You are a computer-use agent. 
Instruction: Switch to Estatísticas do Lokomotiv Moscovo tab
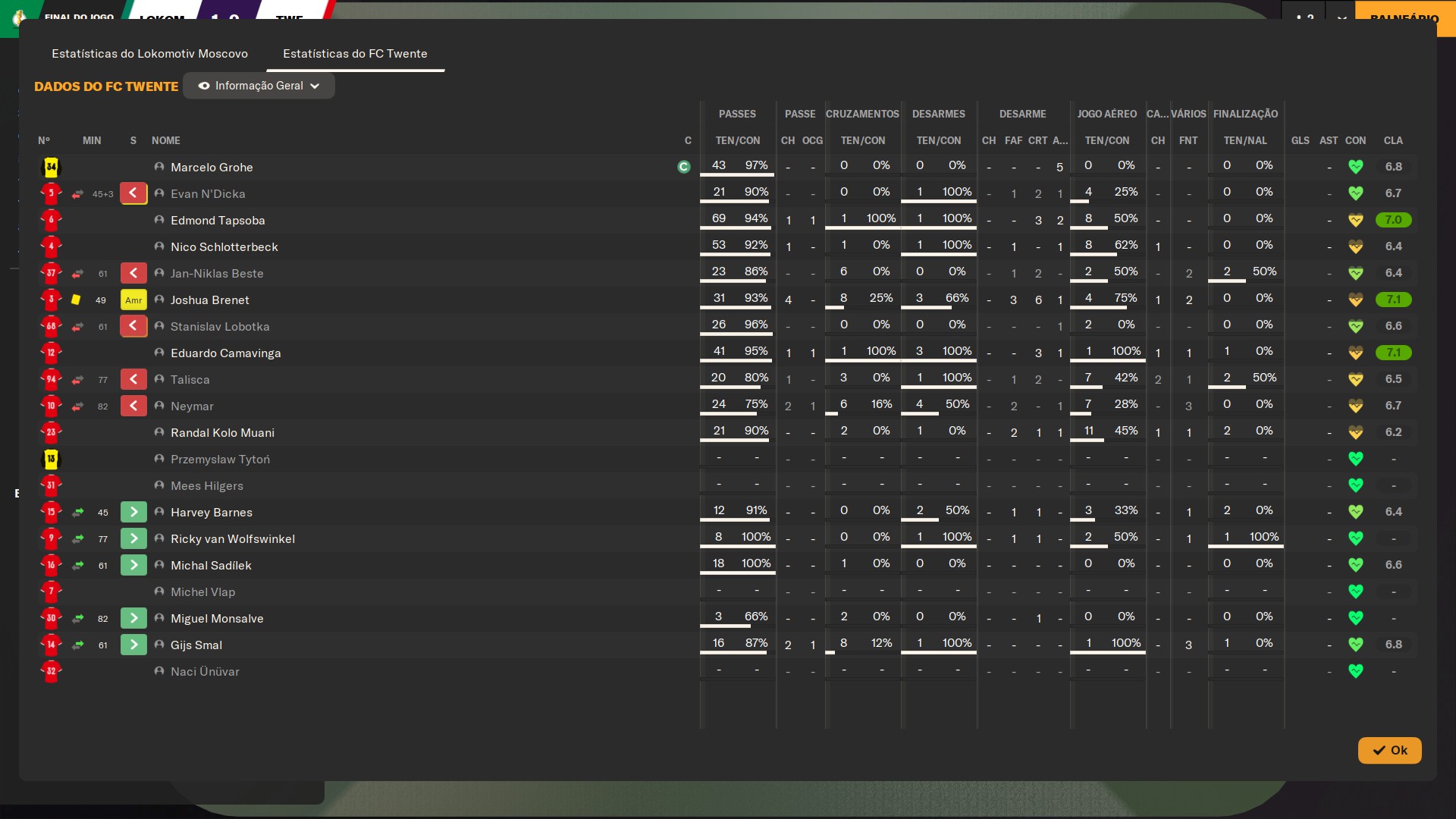[149, 54]
